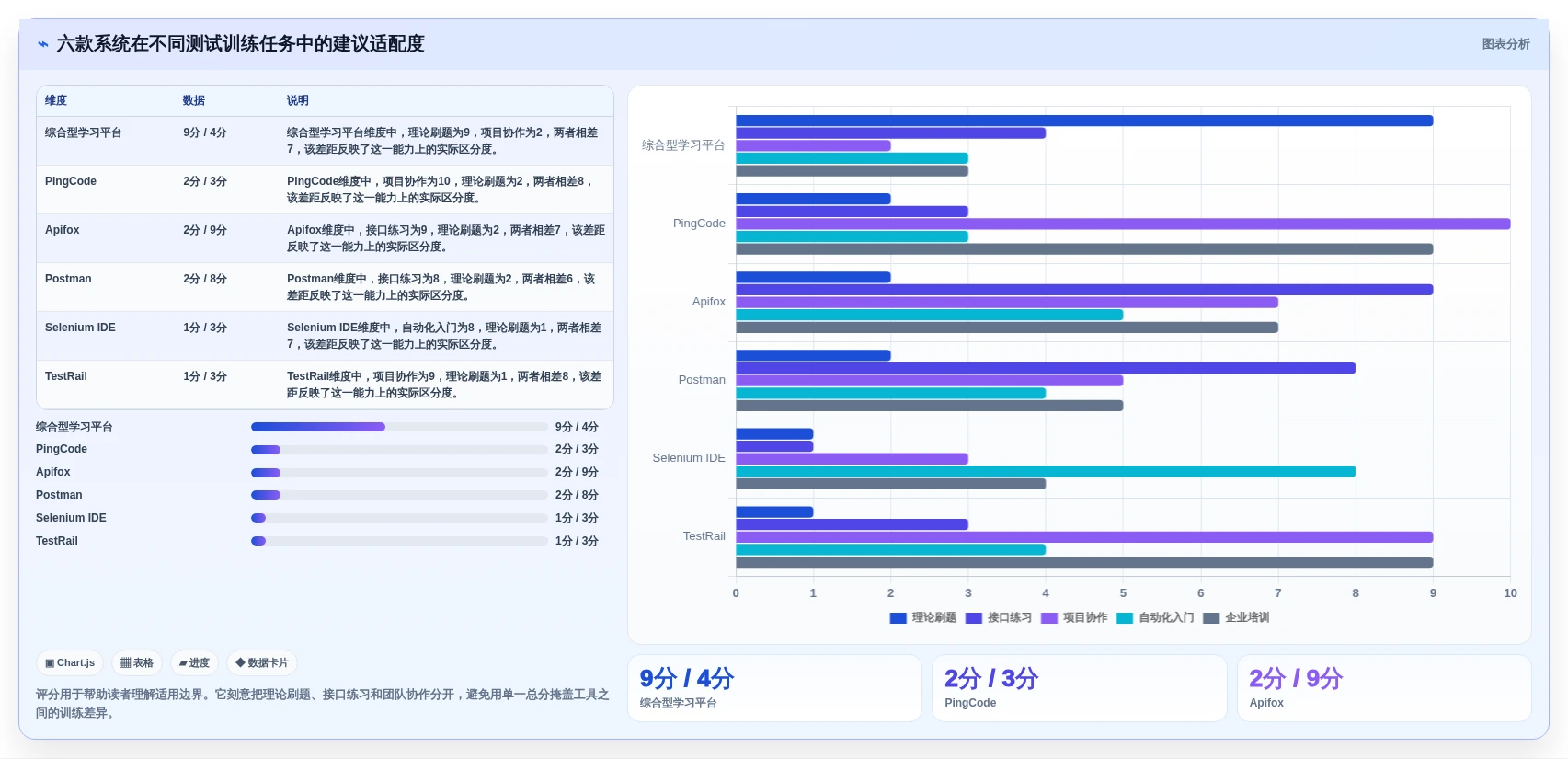Open the 2分 / 9分 Apifox data card

pos(1384,688)
